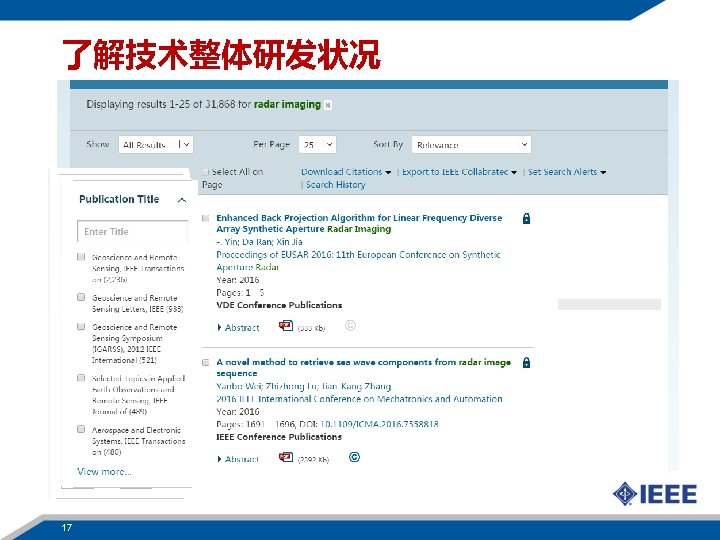
Task: Open the Export to IEEE Collabratec menu
Action: (459, 172)
